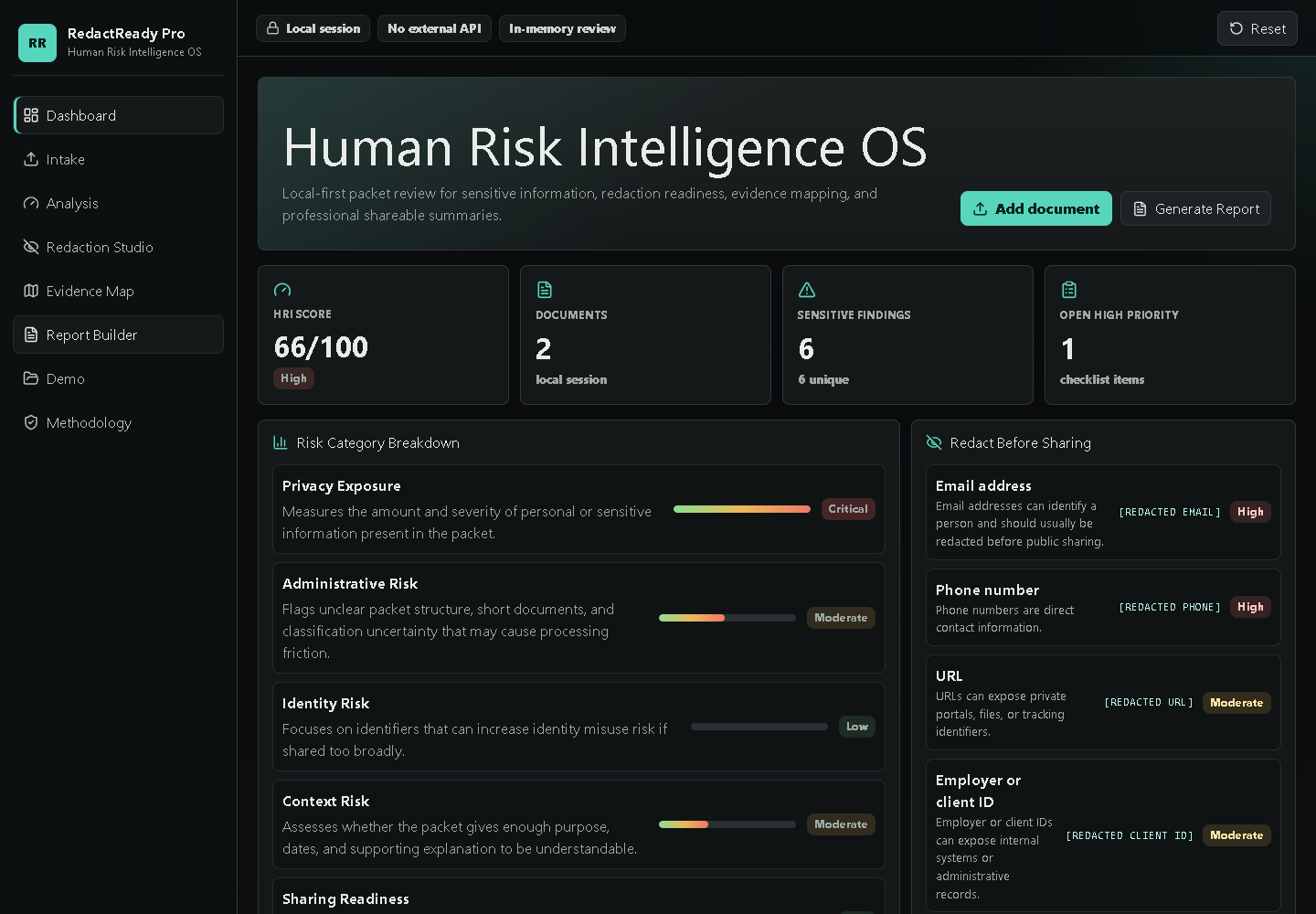Click the Administrative Risk progress bar
The image size is (1316, 914).
click(x=727, y=618)
